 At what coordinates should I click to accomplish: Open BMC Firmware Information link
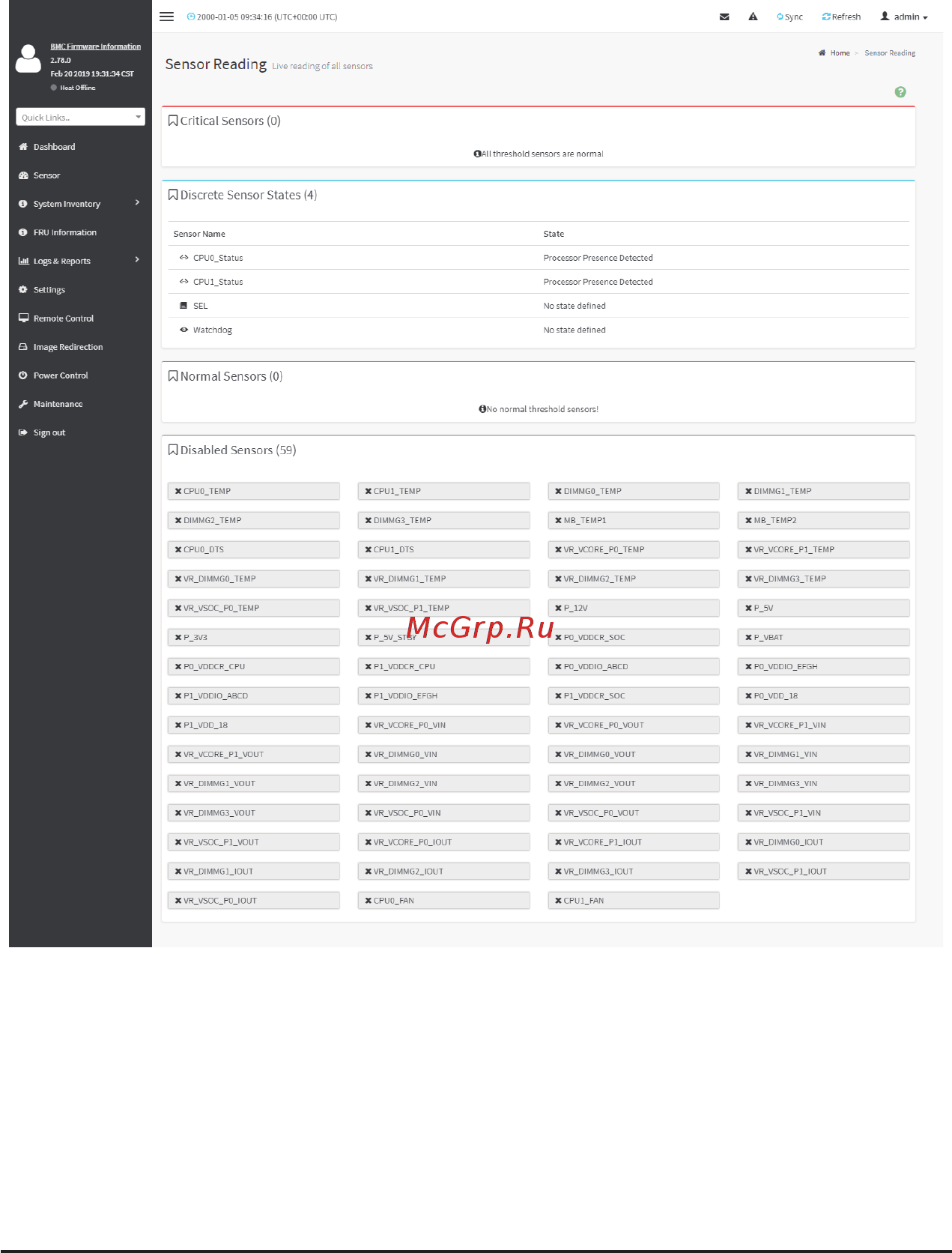[95, 46]
